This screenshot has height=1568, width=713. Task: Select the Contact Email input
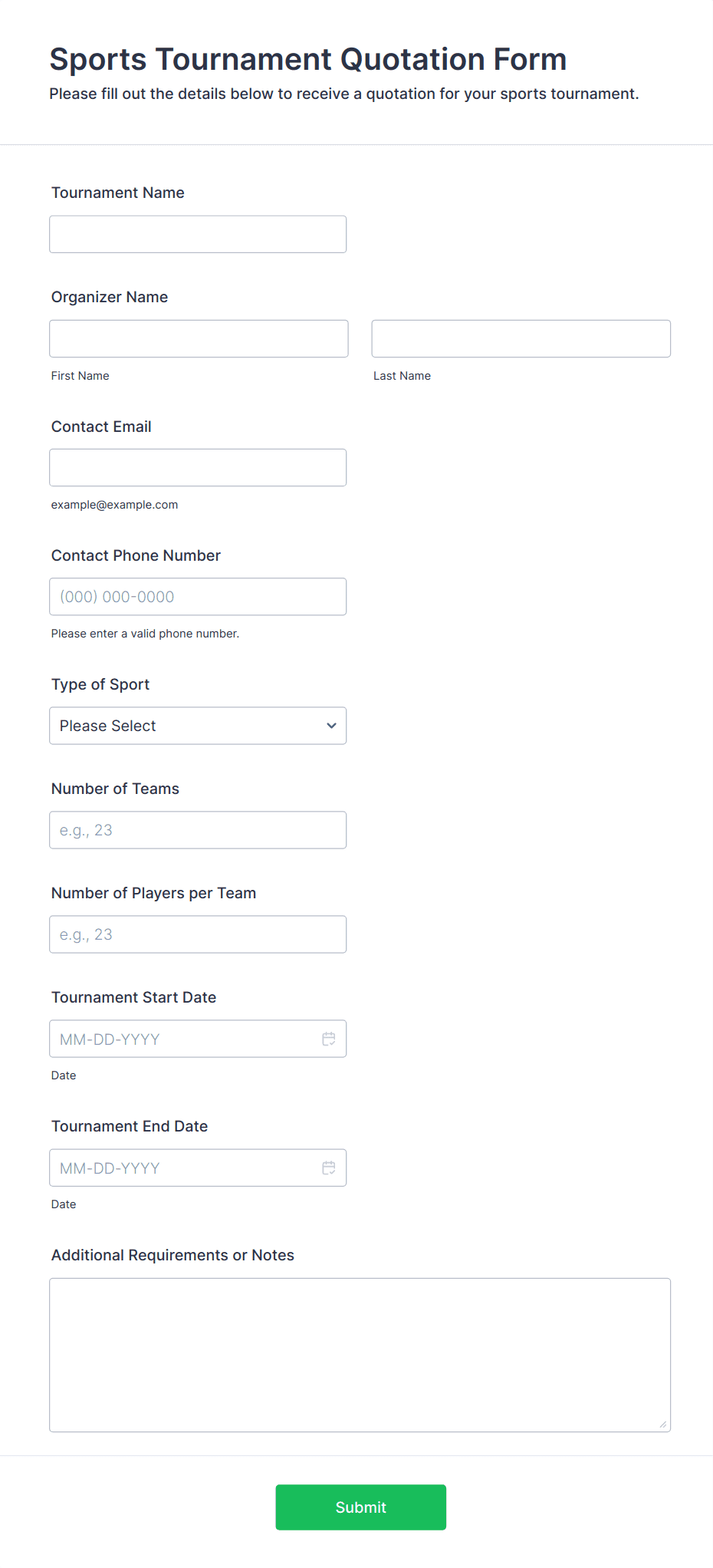click(x=198, y=467)
